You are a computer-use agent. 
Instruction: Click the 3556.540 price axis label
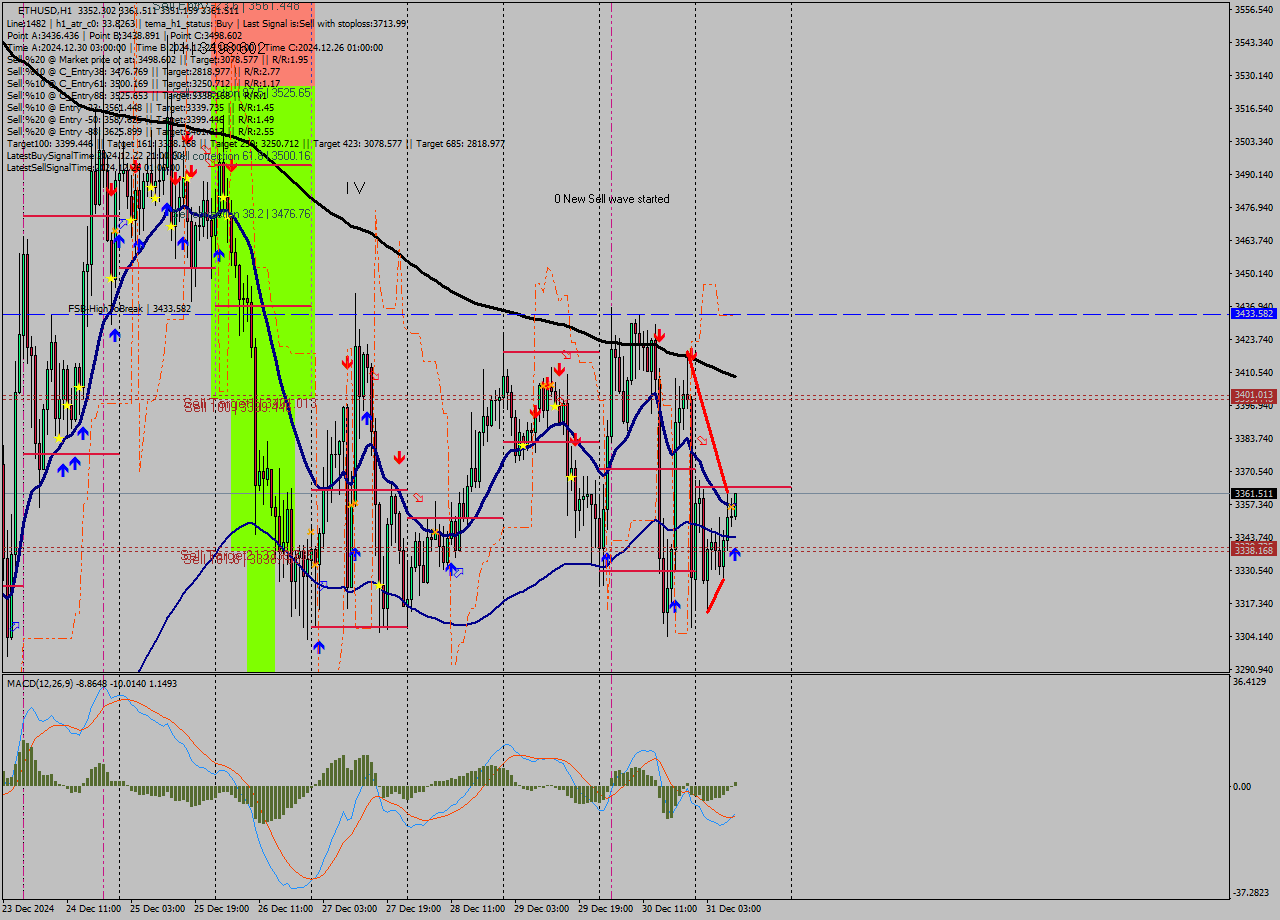[1254, 10]
